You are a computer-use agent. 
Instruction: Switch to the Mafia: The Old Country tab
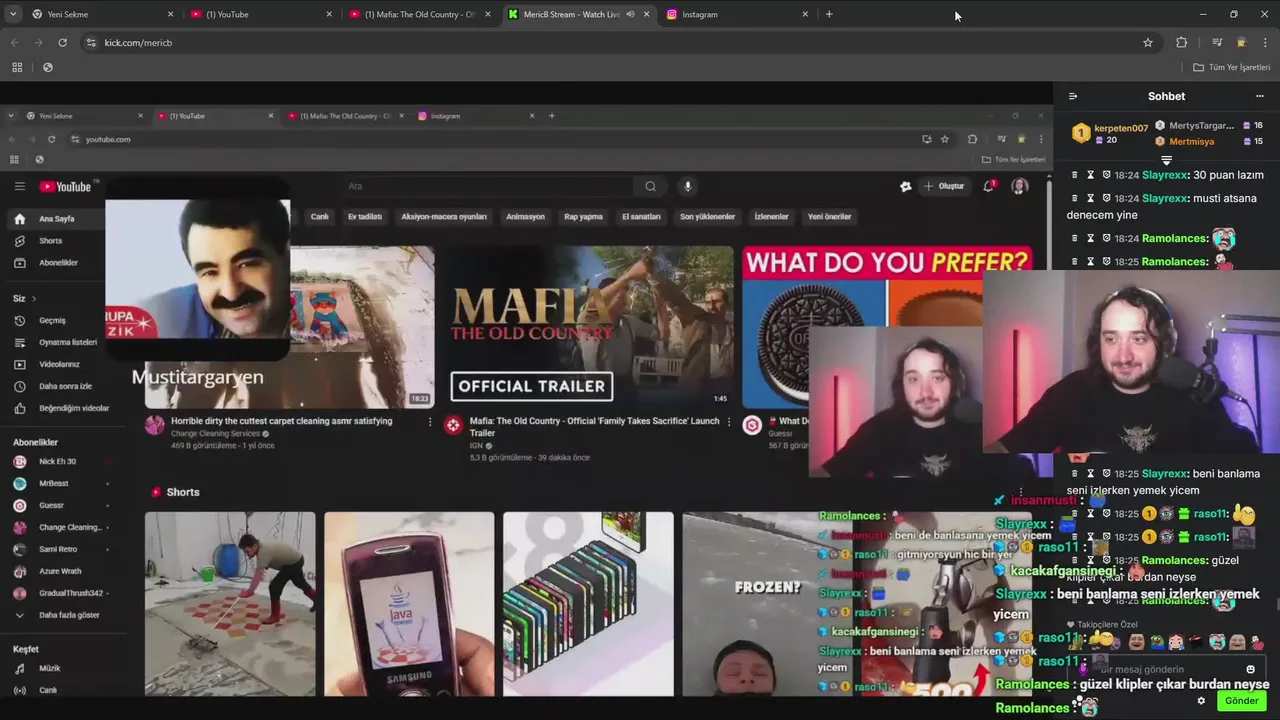pyautogui.click(x=418, y=14)
